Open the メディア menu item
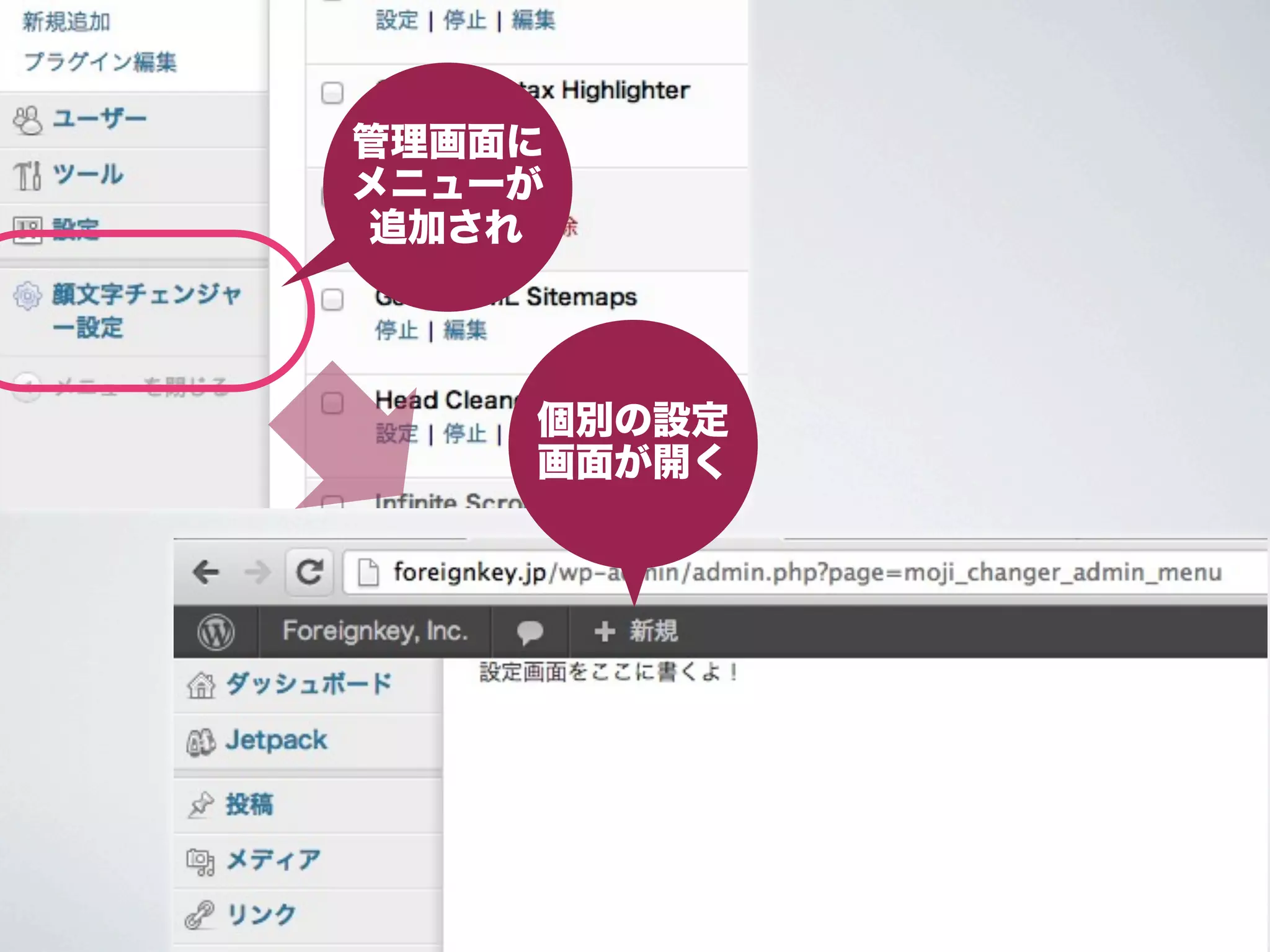This screenshot has height=952, width=1270. point(273,860)
